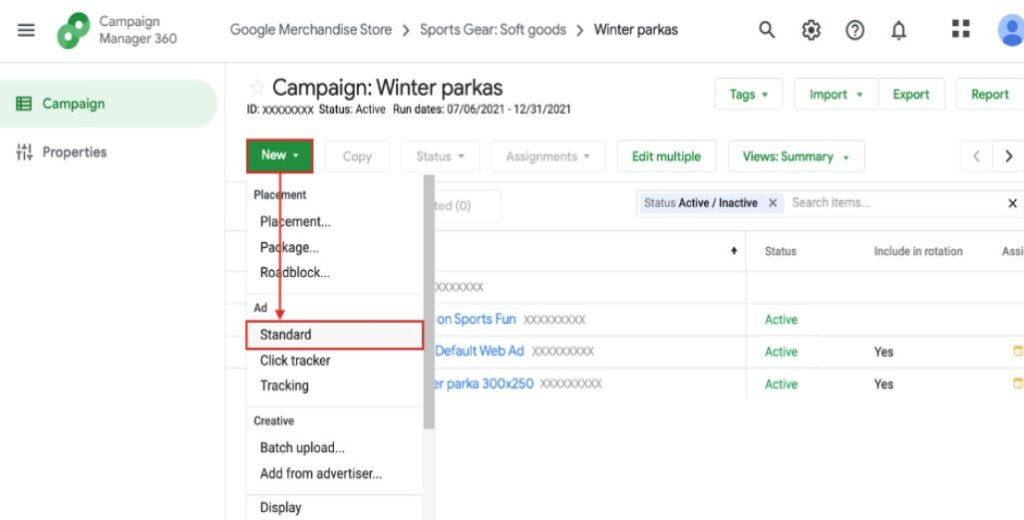The height and width of the screenshot is (520, 1024).
Task: Click Yes rotation value for Default Web Ad
Action: pos(884,351)
